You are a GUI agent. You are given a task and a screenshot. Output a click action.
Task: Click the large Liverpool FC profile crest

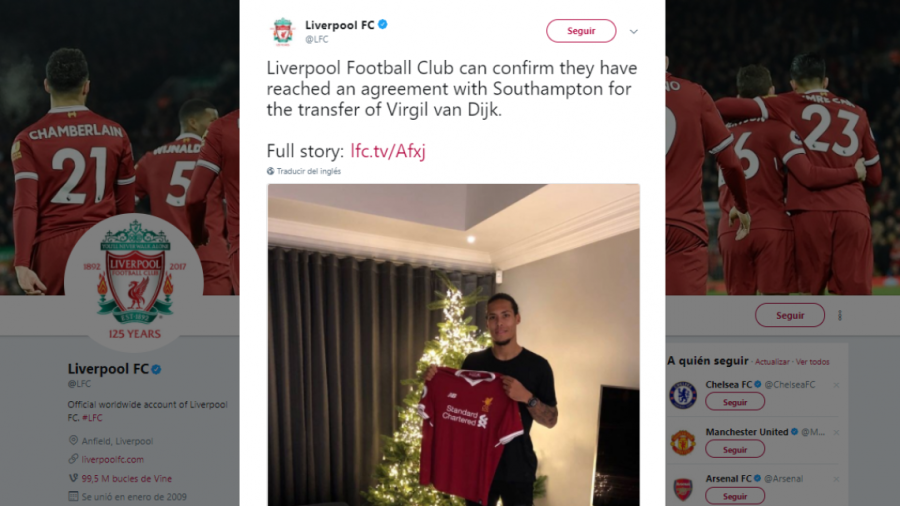coord(133,280)
